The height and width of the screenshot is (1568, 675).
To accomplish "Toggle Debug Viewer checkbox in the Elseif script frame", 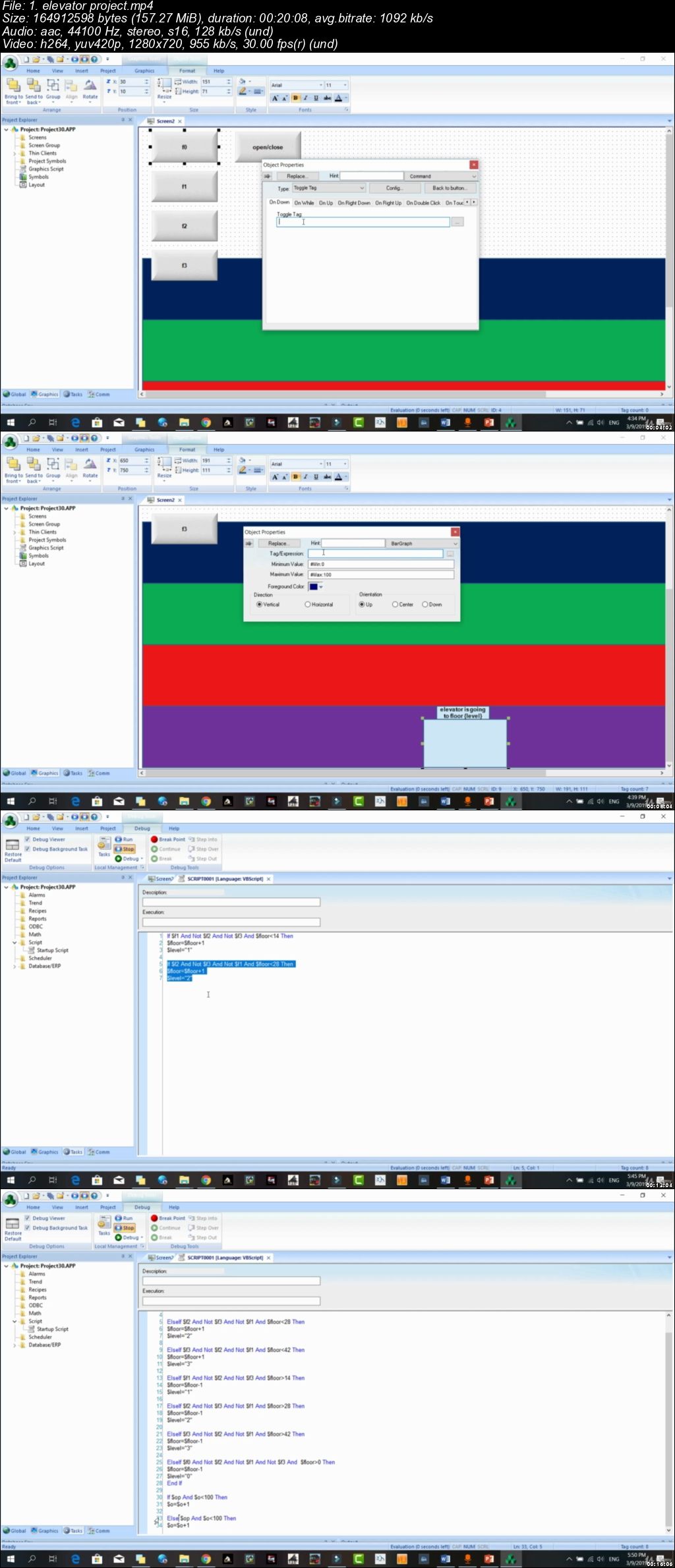I will tap(28, 1218).
